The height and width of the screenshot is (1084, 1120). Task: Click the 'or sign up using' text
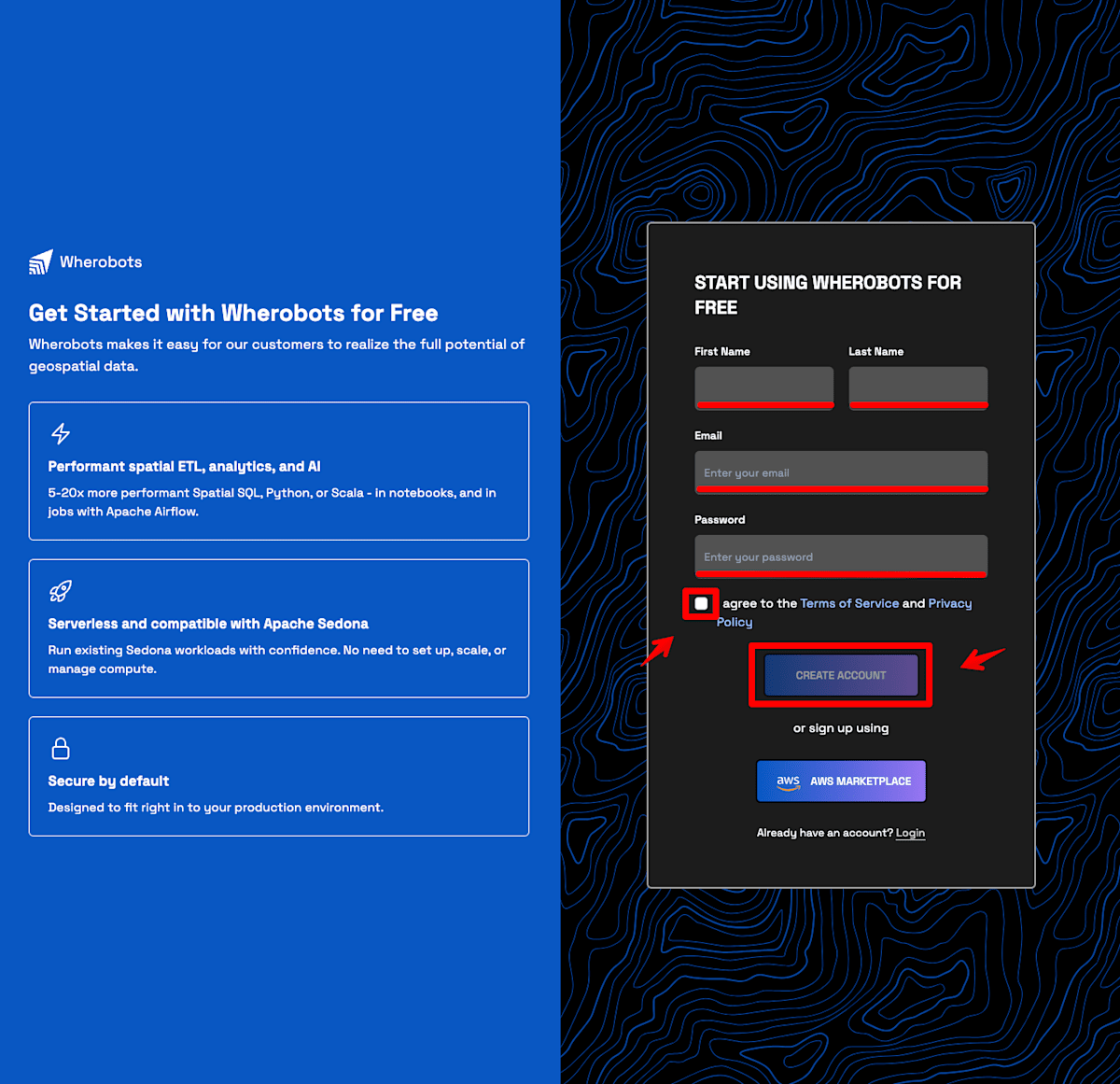click(x=841, y=728)
